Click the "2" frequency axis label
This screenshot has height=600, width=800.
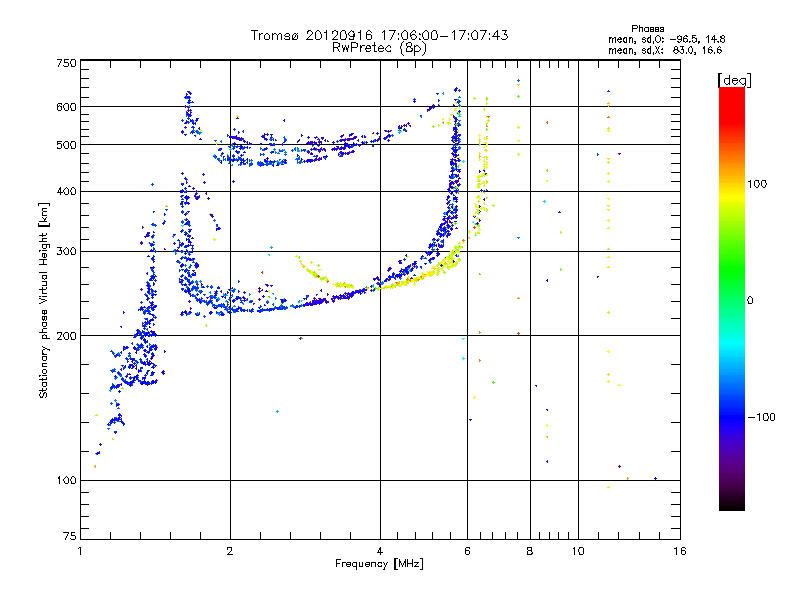coord(230,551)
